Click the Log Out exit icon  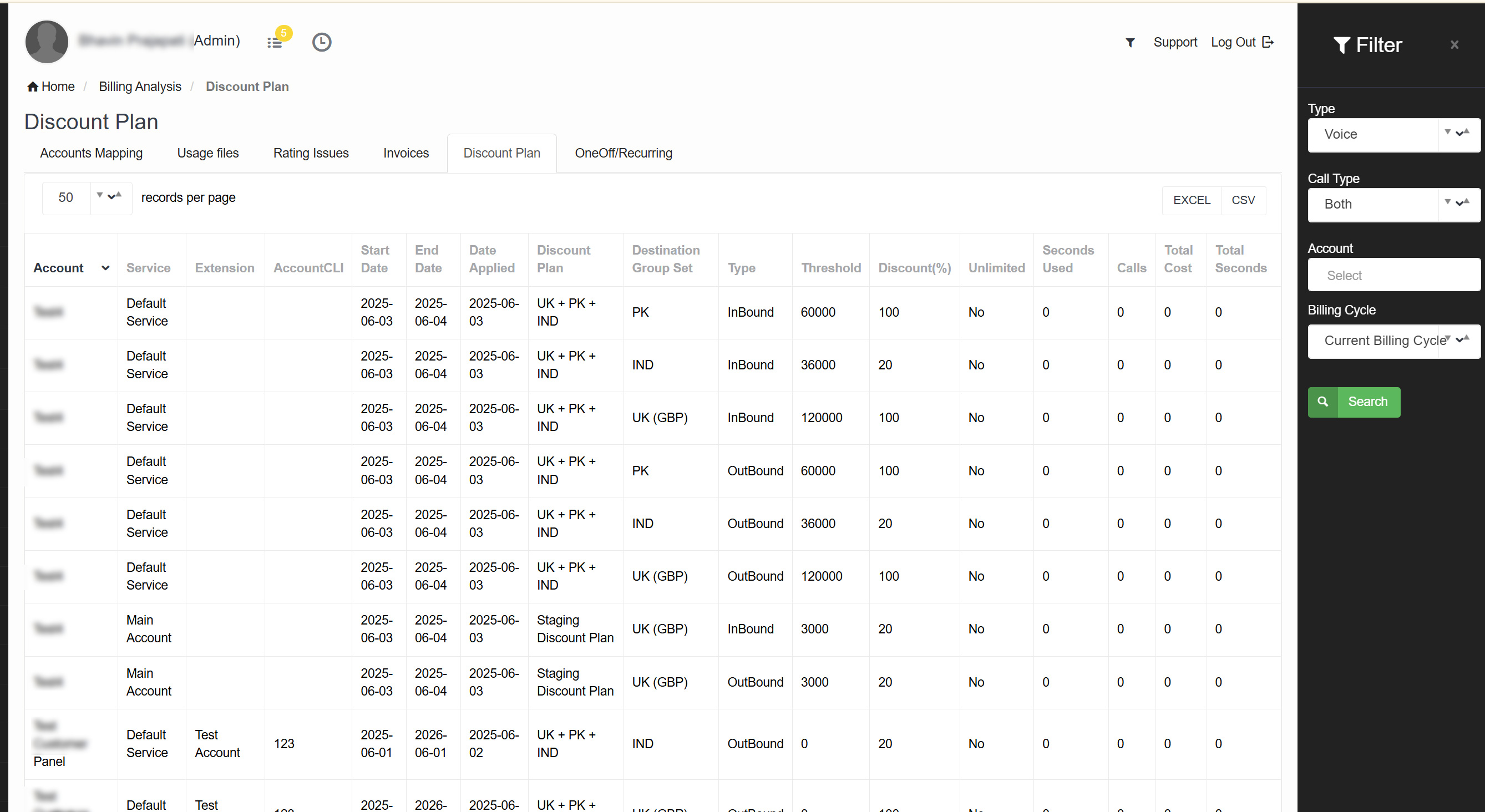[x=1268, y=42]
